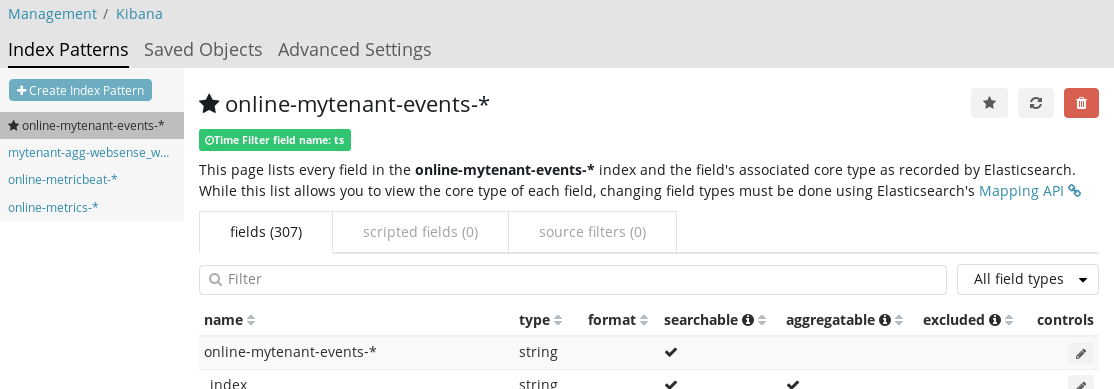Click the controls column header
The height and width of the screenshot is (389, 1114).
coord(1065,320)
